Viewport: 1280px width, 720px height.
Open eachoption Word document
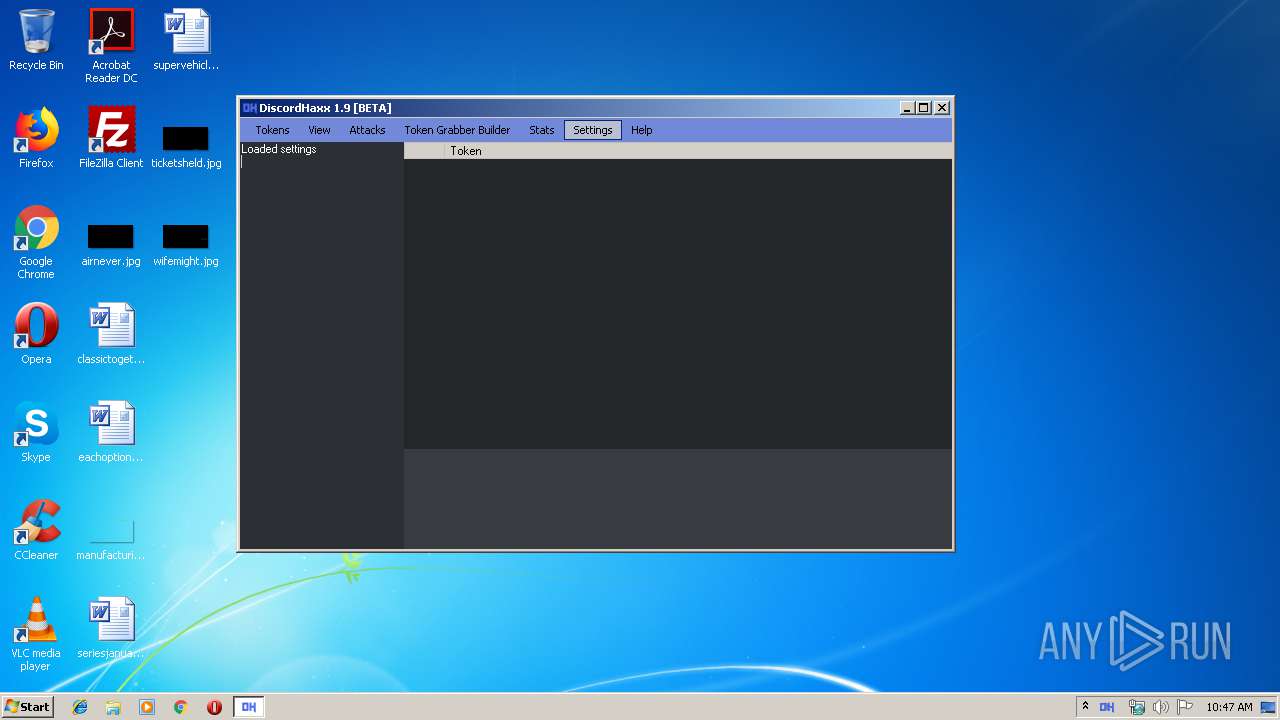(x=111, y=432)
